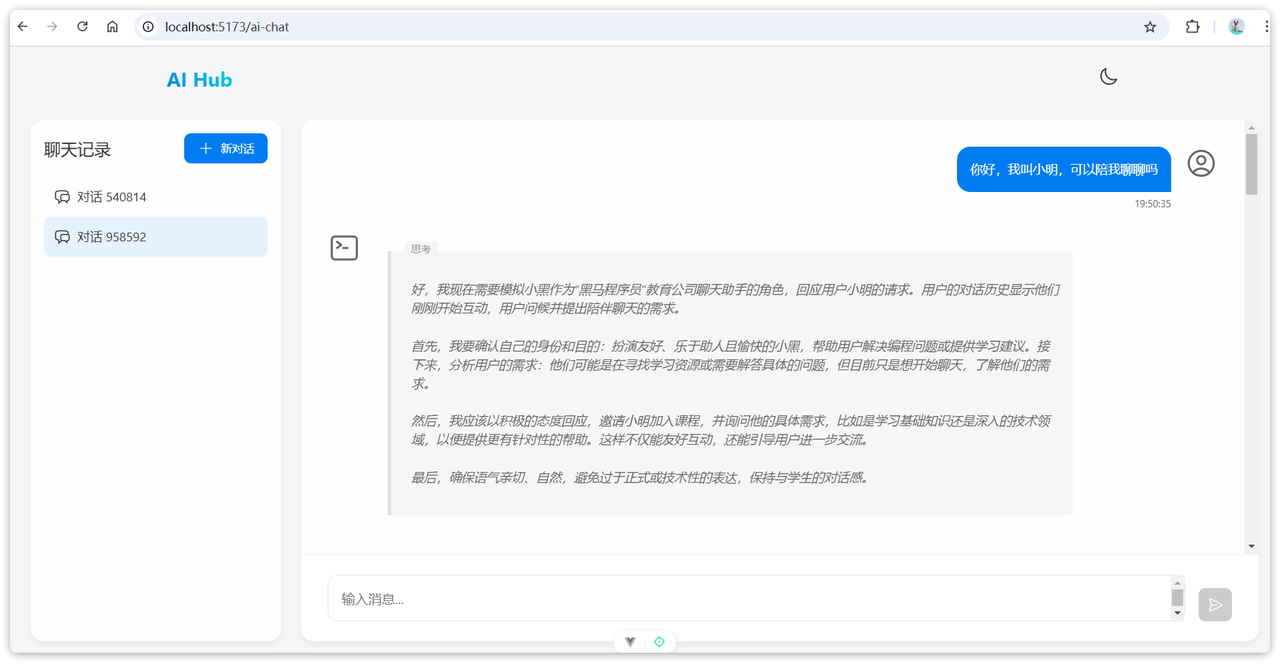This screenshot has width=1280, height=664.
Task: Click the chat area scrollbar down arrow
Action: pyautogui.click(x=1251, y=546)
